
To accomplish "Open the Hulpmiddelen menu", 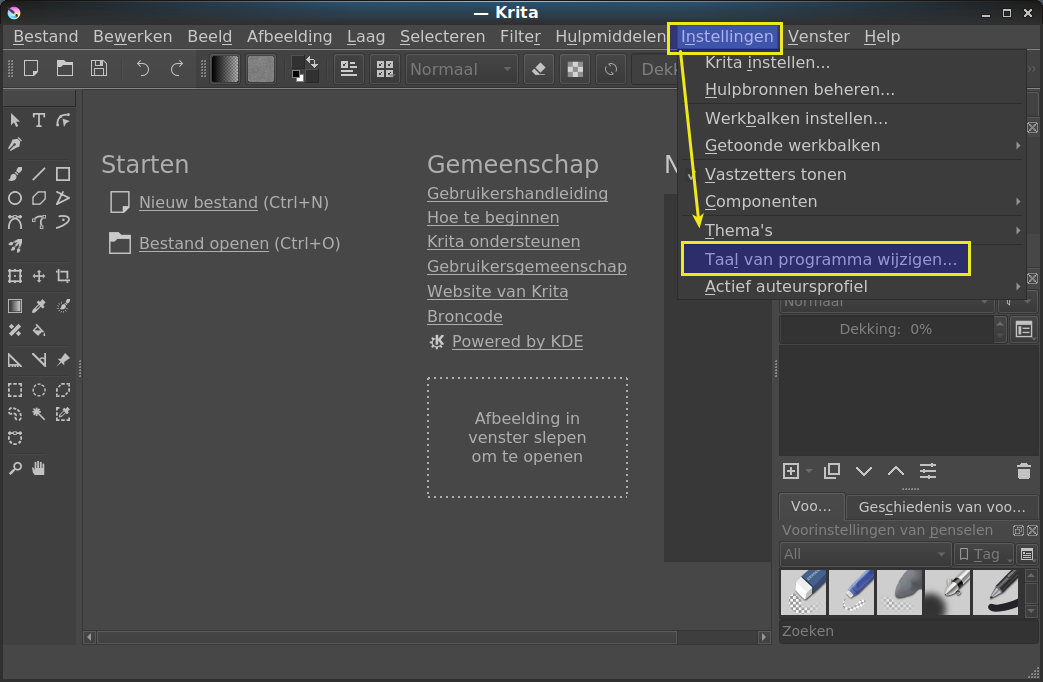I will [610, 37].
